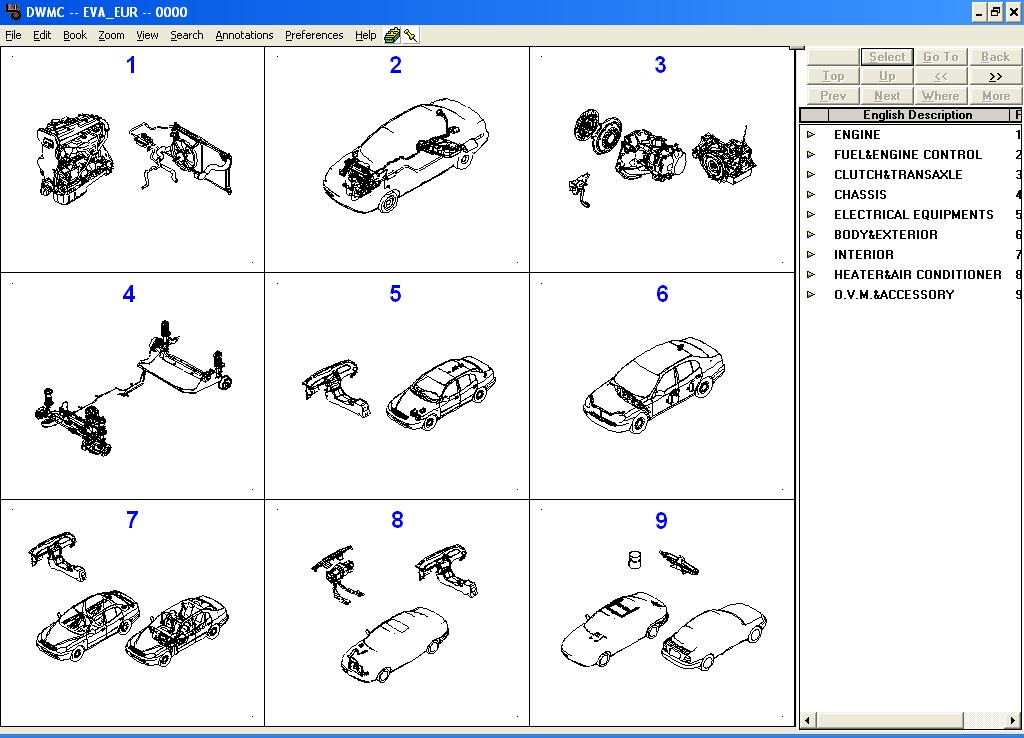Screen dimensions: 1024x738
Task: Expand the HEATER&AIR CONDITIONER row arrow
Action: pyautogui.click(x=811, y=274)
